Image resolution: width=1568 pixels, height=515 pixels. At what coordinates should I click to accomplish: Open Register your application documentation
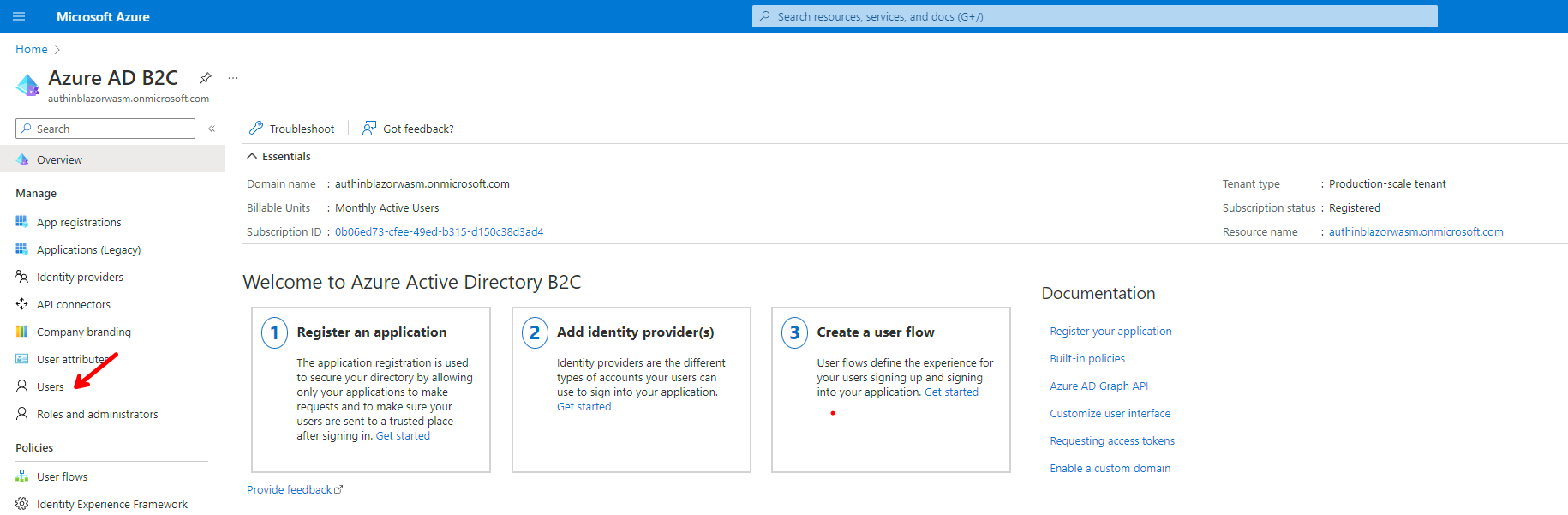click(x=1110, y=331)
